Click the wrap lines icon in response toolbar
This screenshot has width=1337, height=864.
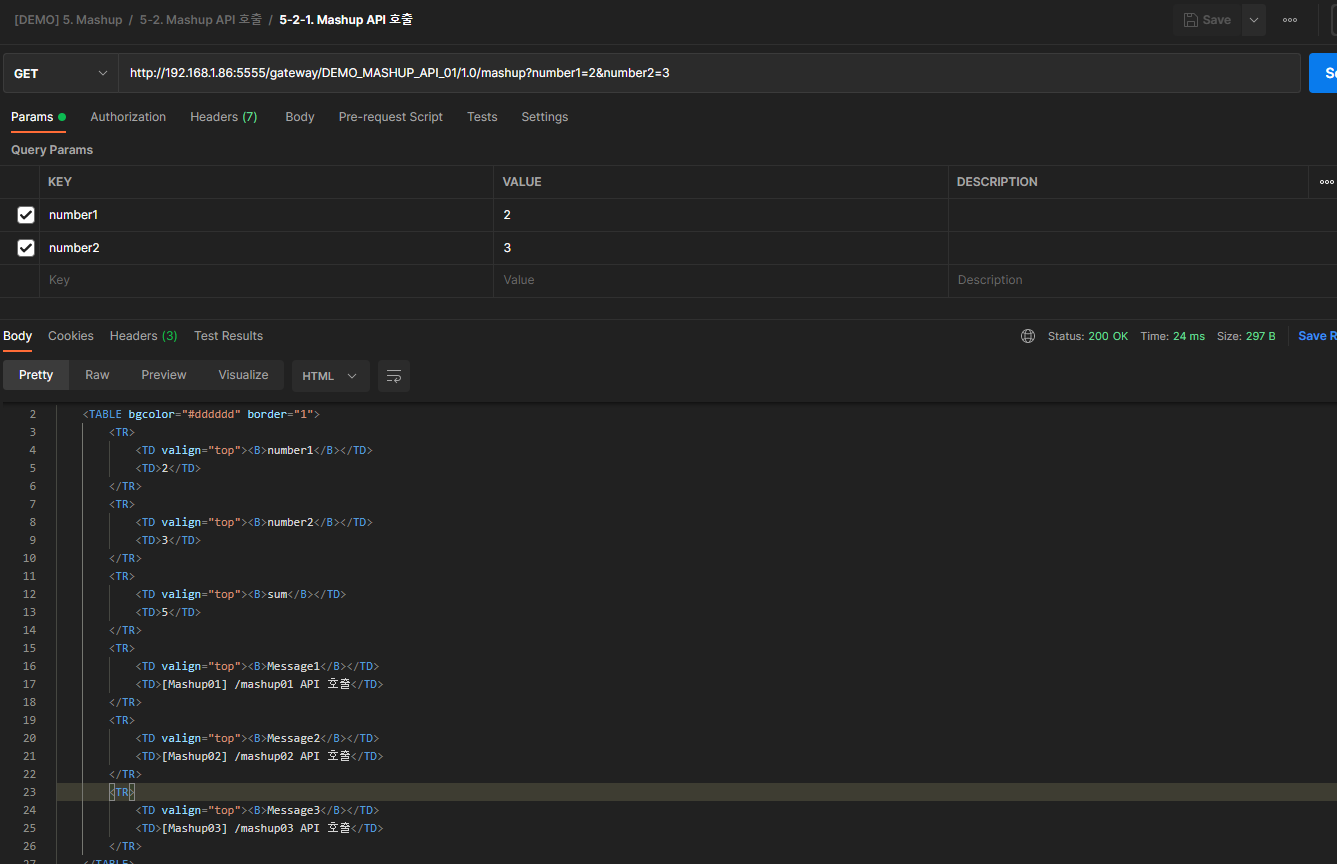(394, 376)
